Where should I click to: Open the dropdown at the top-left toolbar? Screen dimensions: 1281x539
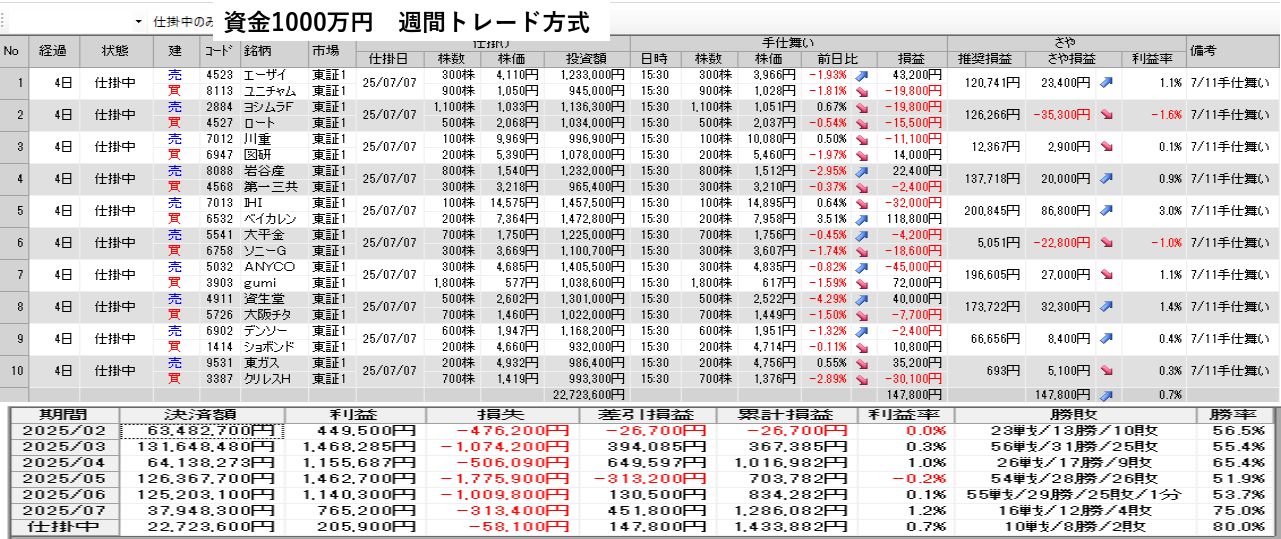click(138, 21)
